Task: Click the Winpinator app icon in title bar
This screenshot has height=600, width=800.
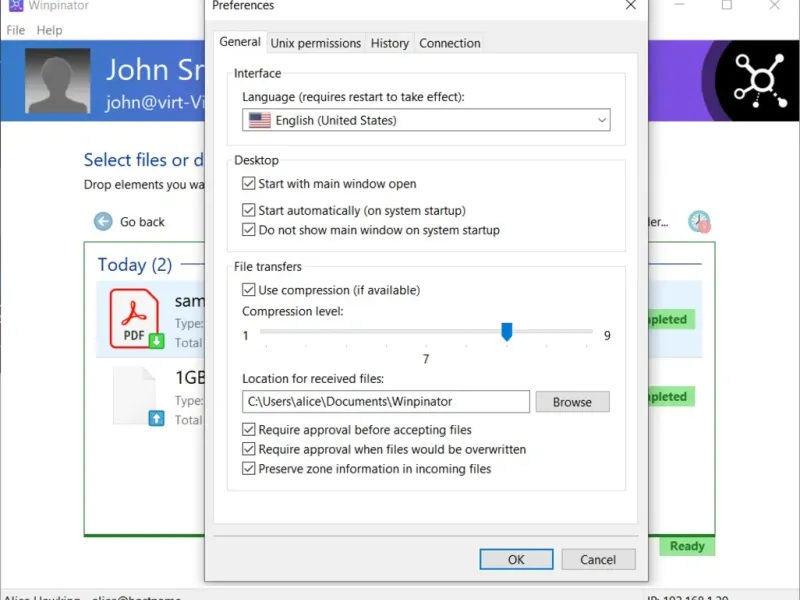Action: (16, 5)
